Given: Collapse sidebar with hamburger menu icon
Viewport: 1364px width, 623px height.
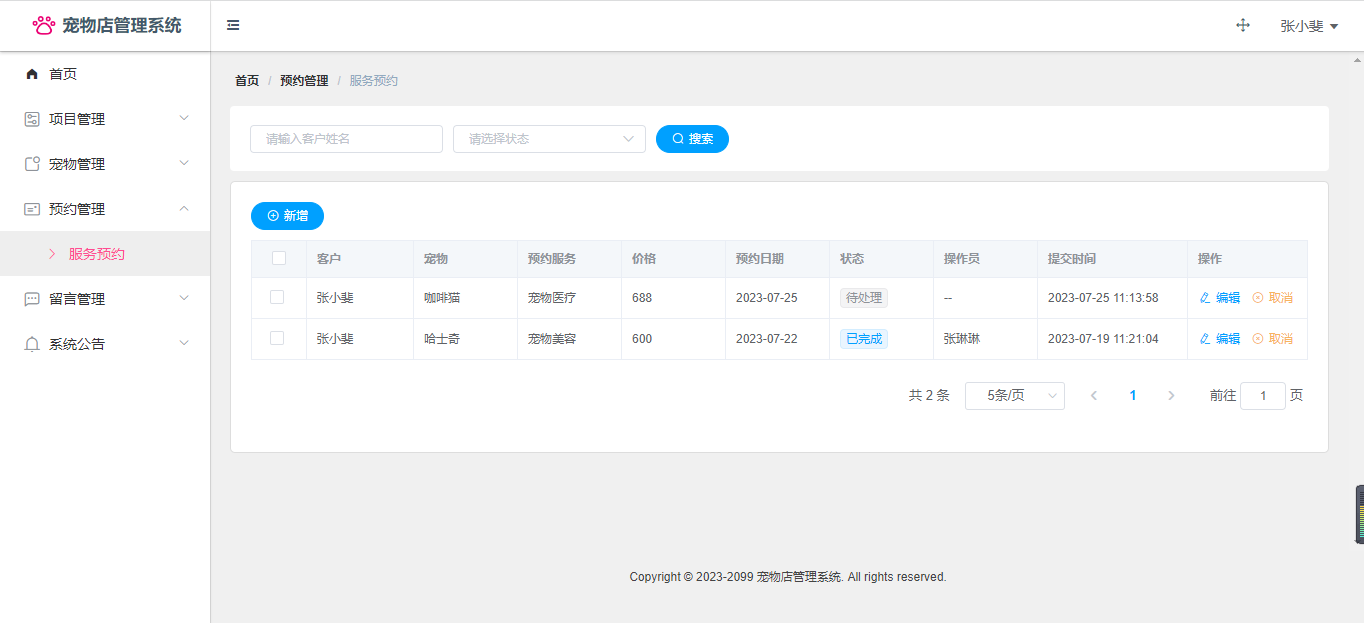Looking at the screenshot, I should click(233, 26).
